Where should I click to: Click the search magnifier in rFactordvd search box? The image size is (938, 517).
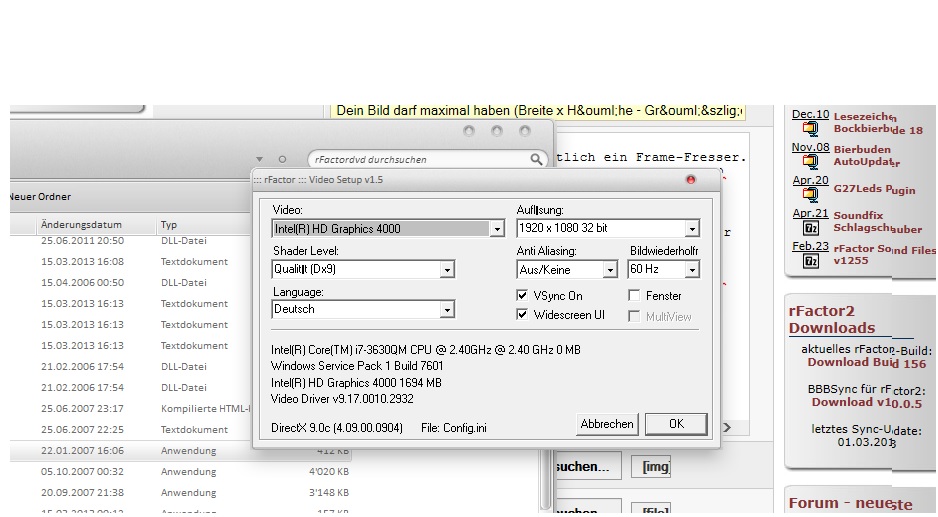[536, 159]
